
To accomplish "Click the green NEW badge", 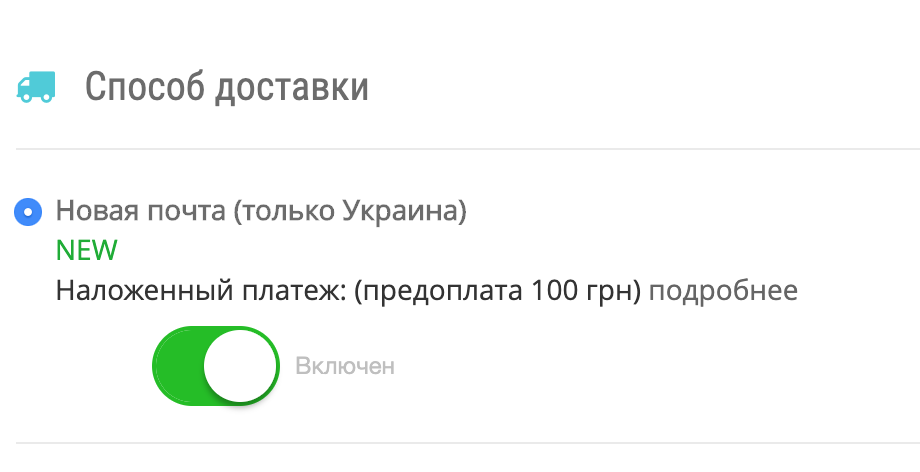I will tap(87, 250).
